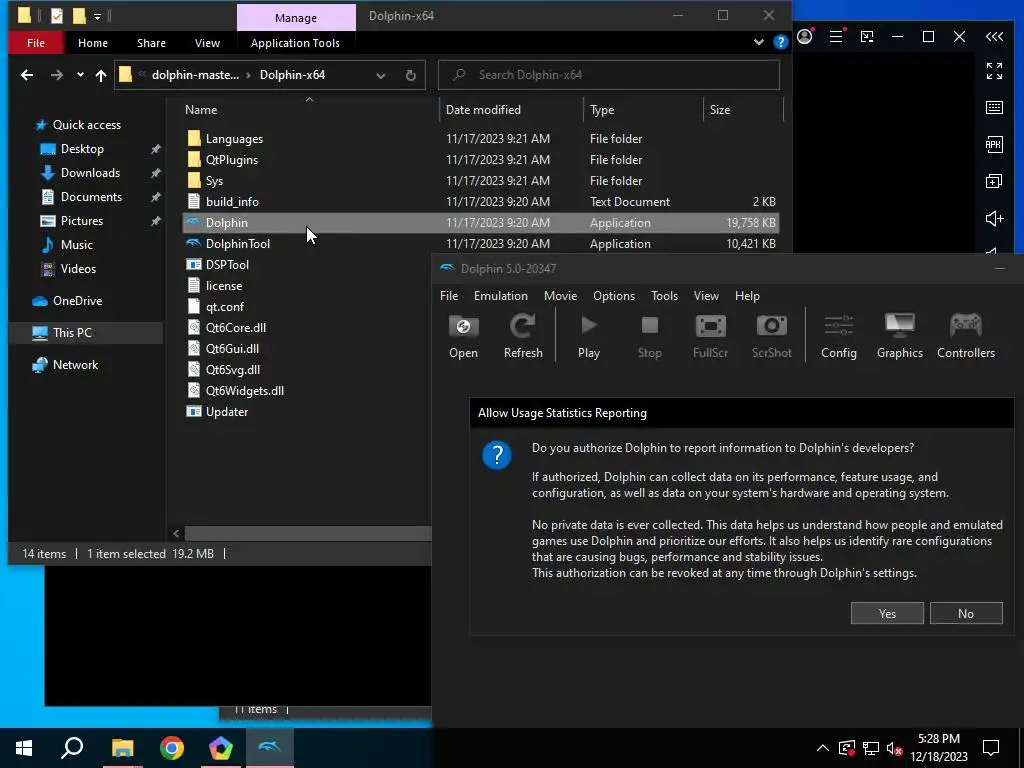1024x768 pixels.
Task: Open Explorer help question mark icon
Action: tap(780, 42)
